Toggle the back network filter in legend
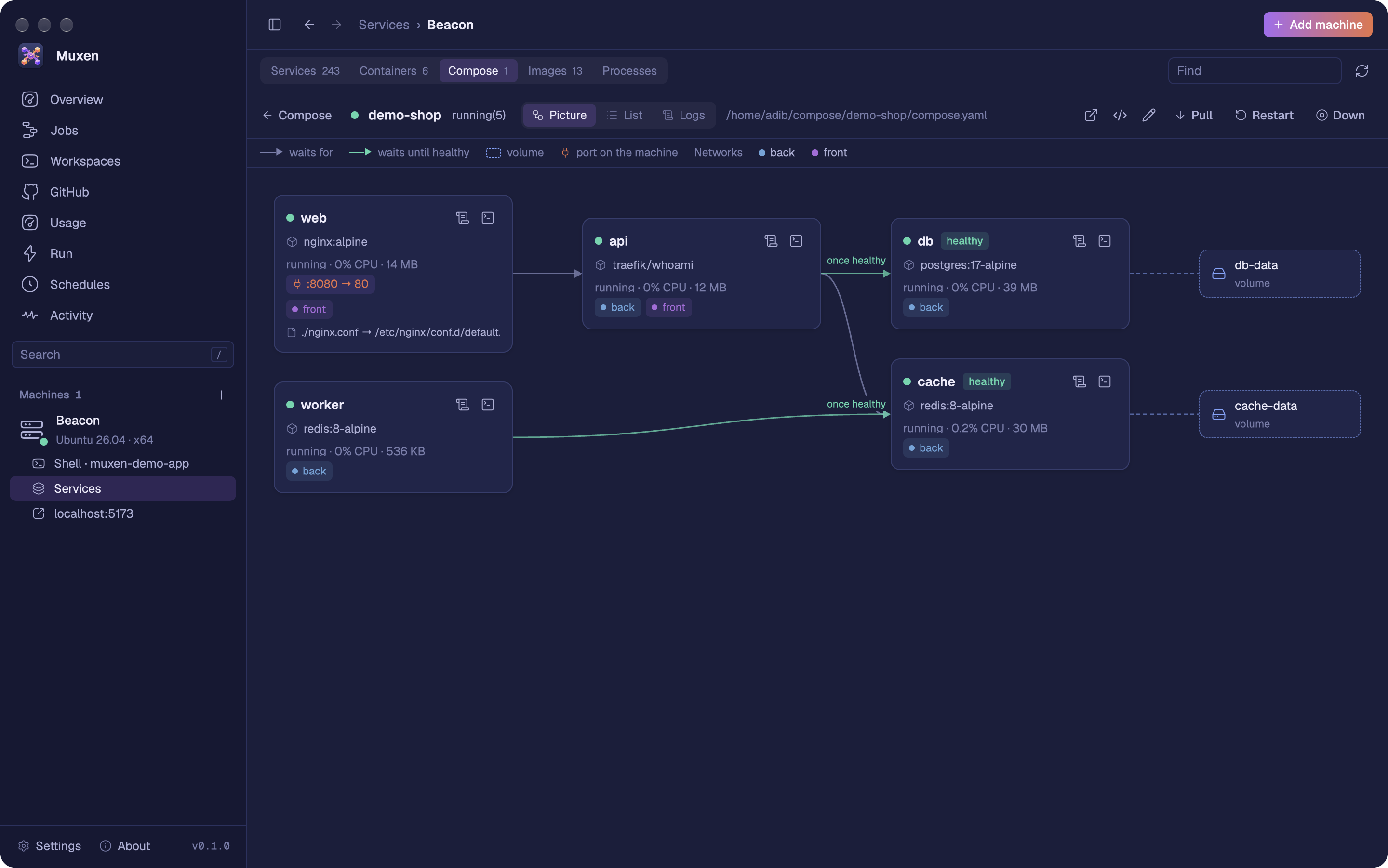 pyautogui.click(x=776, y=153)
